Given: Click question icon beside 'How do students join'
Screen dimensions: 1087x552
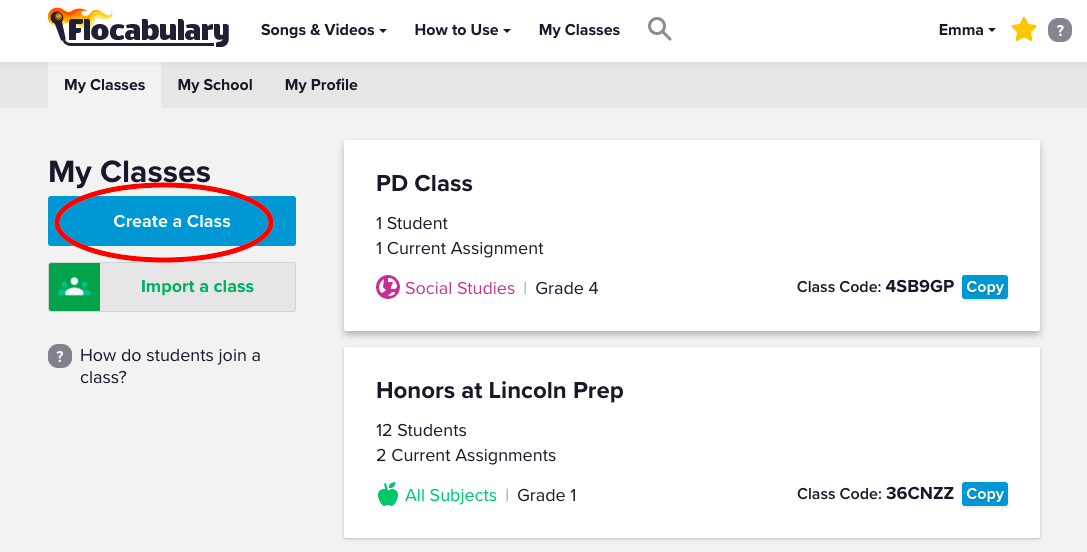Looking at the screenshot, I should (x=60, y=356).
